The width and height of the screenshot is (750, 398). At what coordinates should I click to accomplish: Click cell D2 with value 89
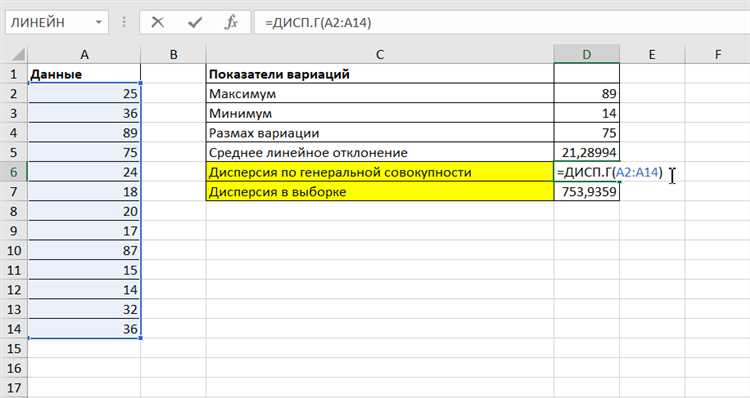click(x=586, y=94)
